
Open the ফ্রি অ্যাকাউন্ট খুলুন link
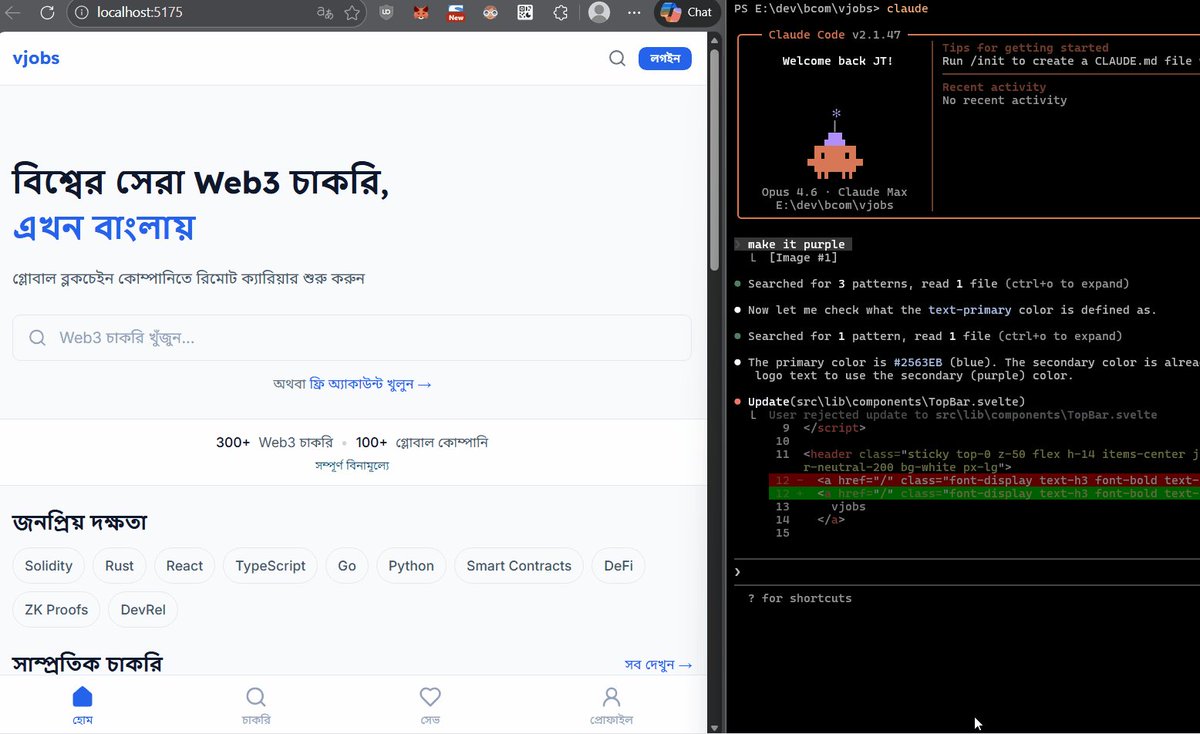[x=371, y=384]
